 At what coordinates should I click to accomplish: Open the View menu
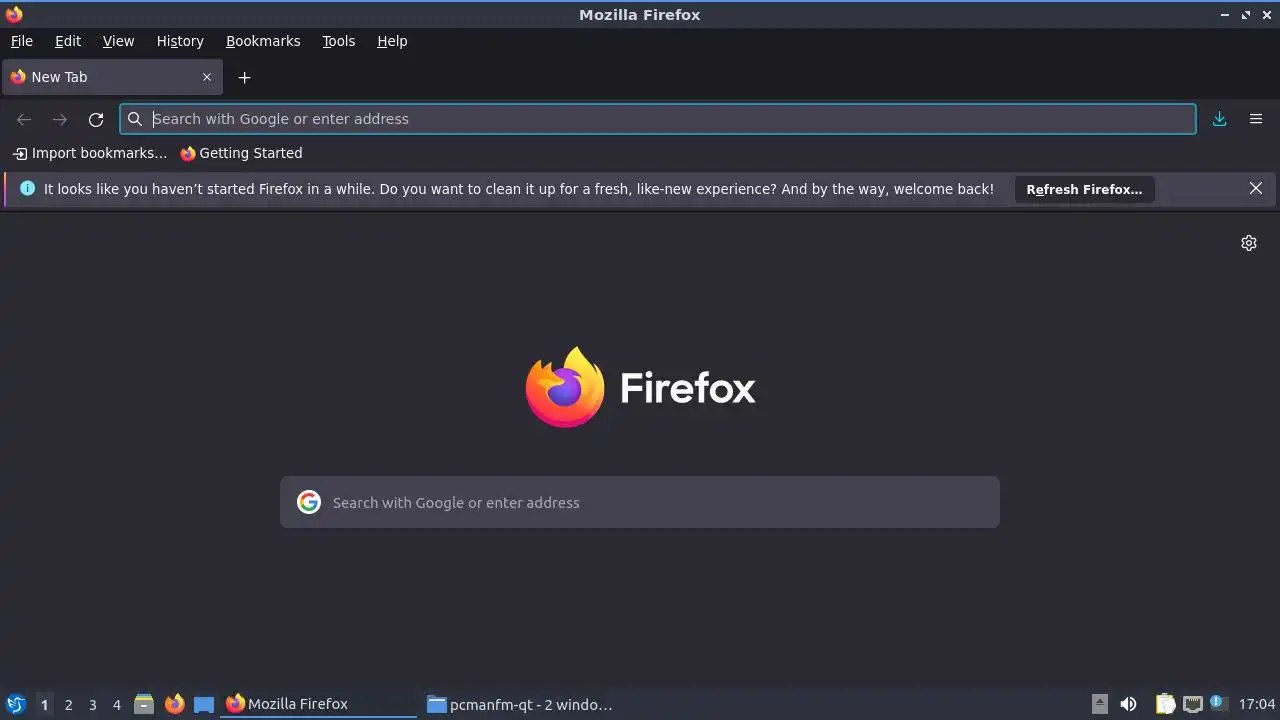click(118, 41)
